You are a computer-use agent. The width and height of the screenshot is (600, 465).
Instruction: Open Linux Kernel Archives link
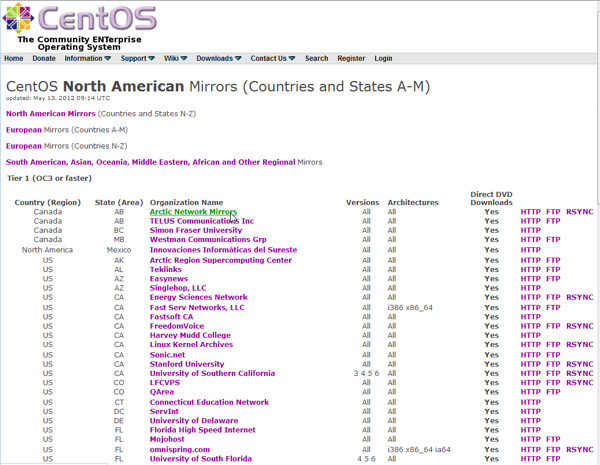click(x=191, y=344)
